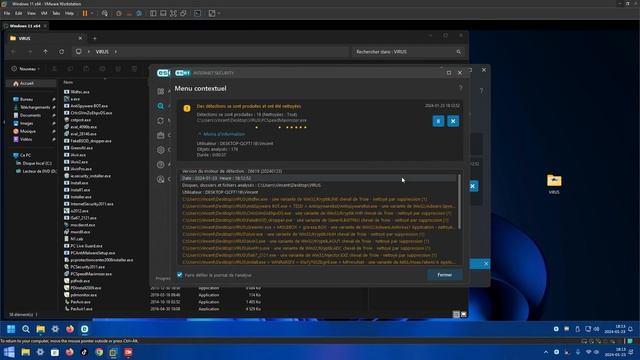Enter VMware full screen mode icon
Viewport: 640px width, 360px height.
[x=173, y=13]
